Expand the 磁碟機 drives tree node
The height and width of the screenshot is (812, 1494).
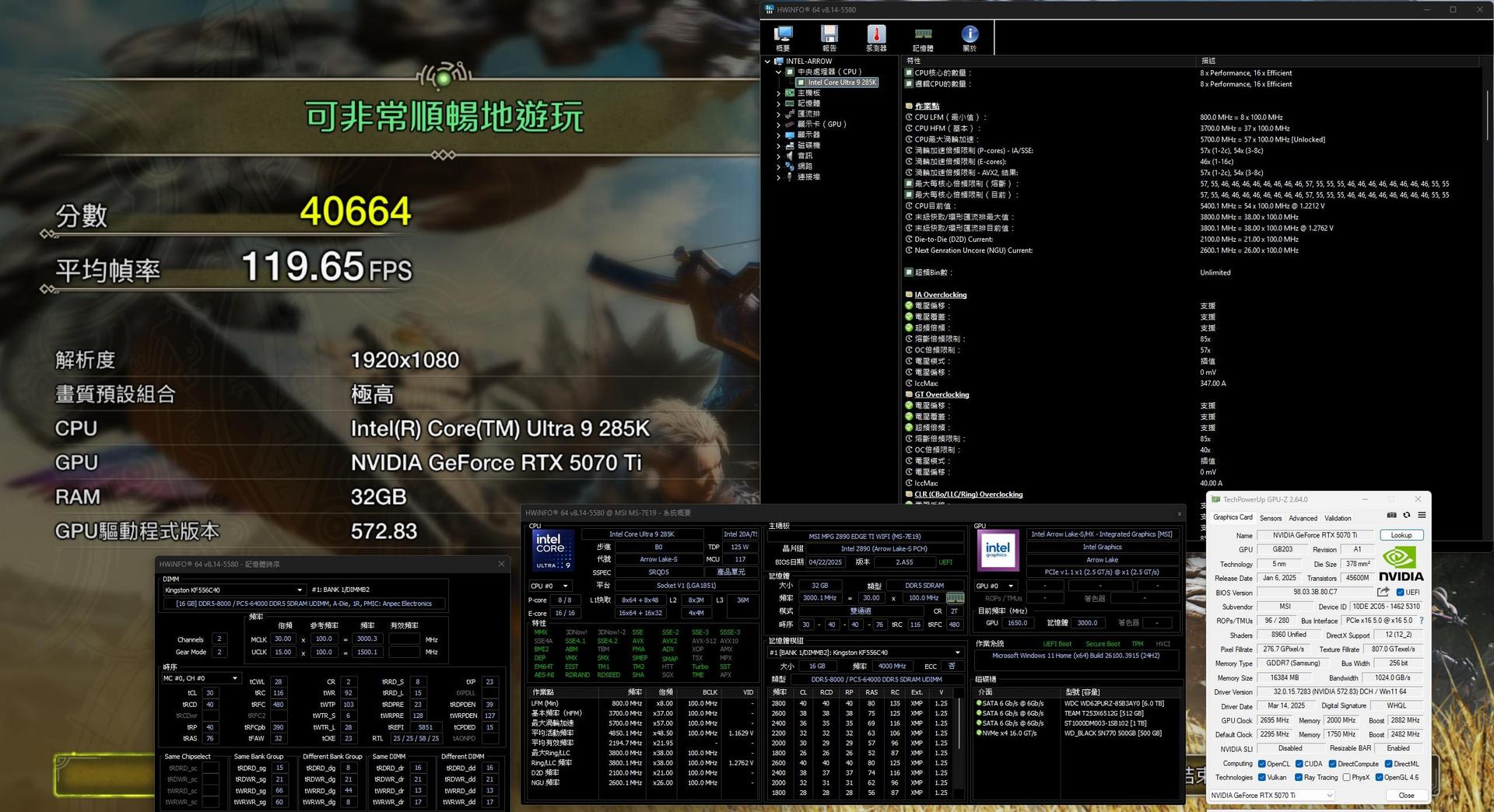point(778,145)
